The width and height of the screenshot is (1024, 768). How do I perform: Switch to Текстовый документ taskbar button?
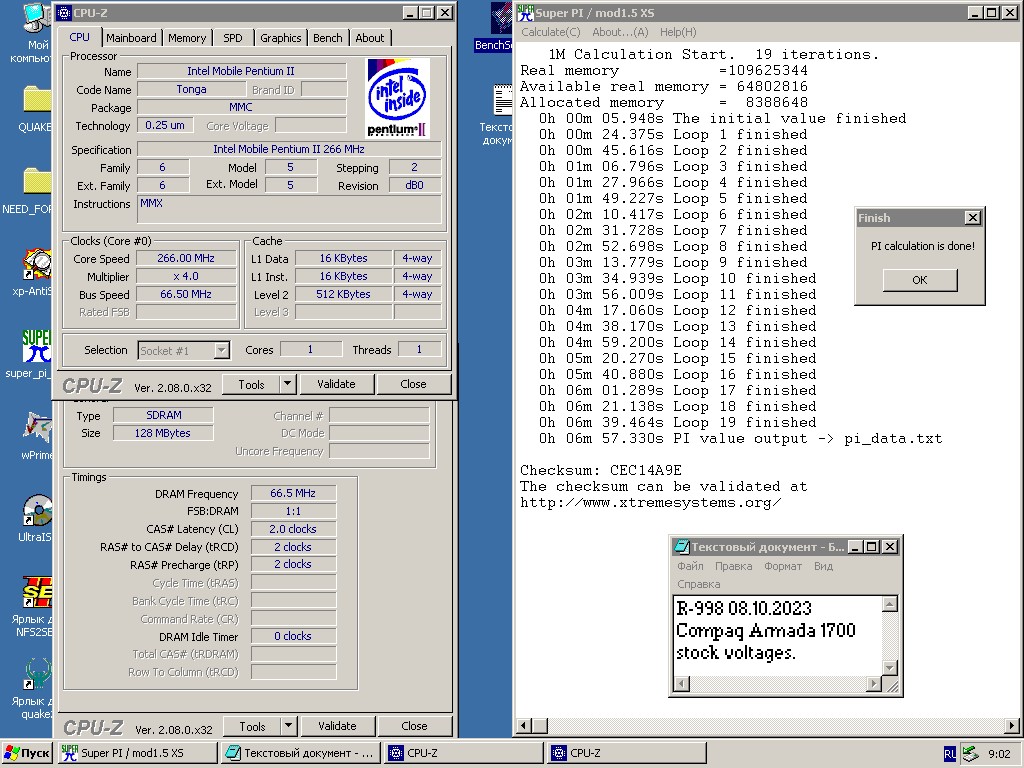pos(300,753)
